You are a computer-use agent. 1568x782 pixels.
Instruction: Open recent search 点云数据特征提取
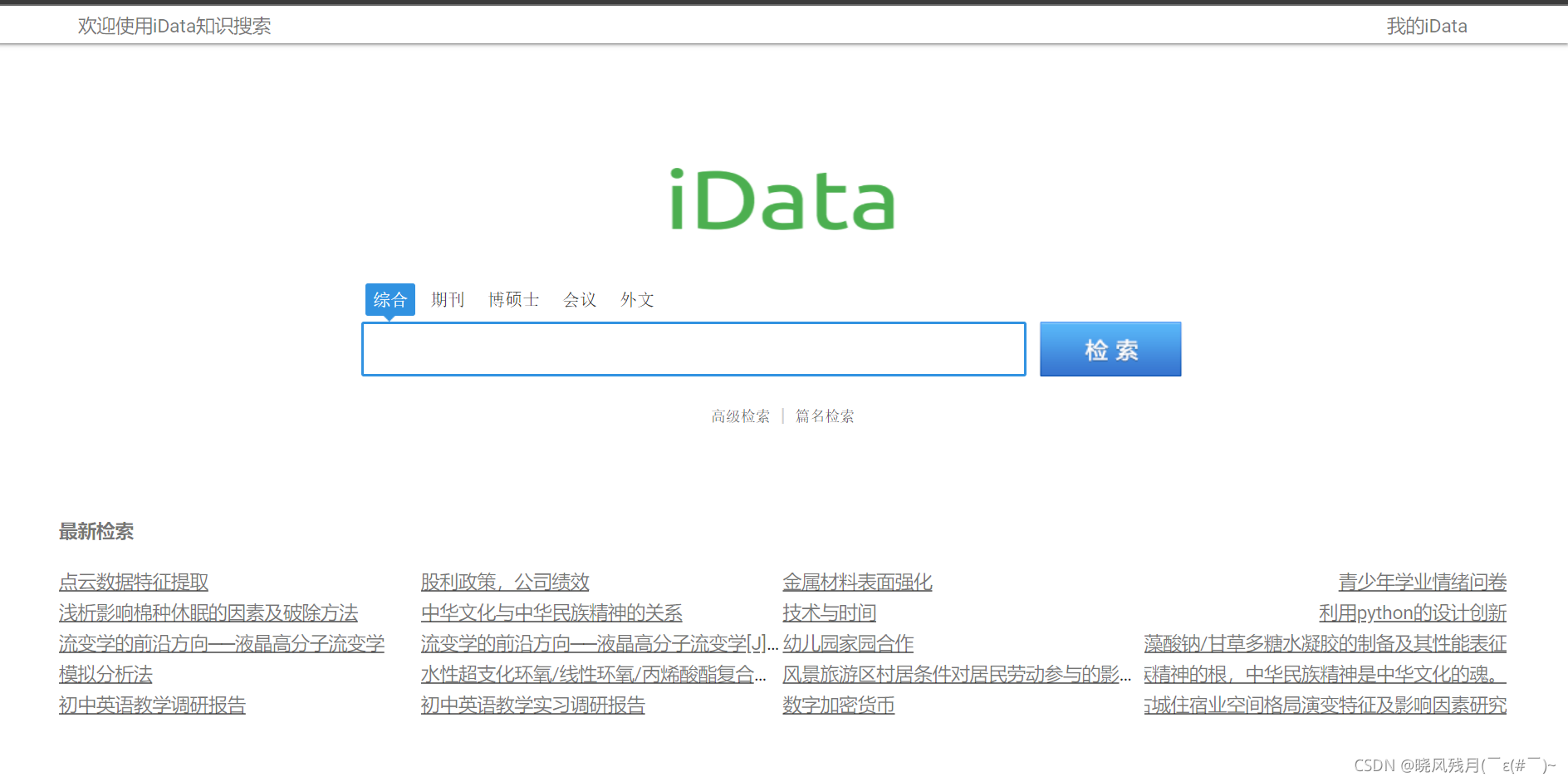[134, 582]
